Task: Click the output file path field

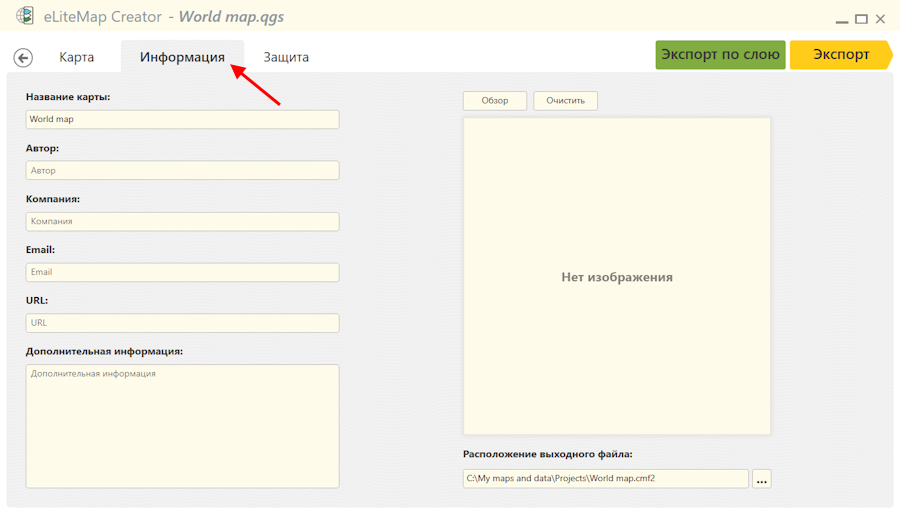Action: pos(605,479)
